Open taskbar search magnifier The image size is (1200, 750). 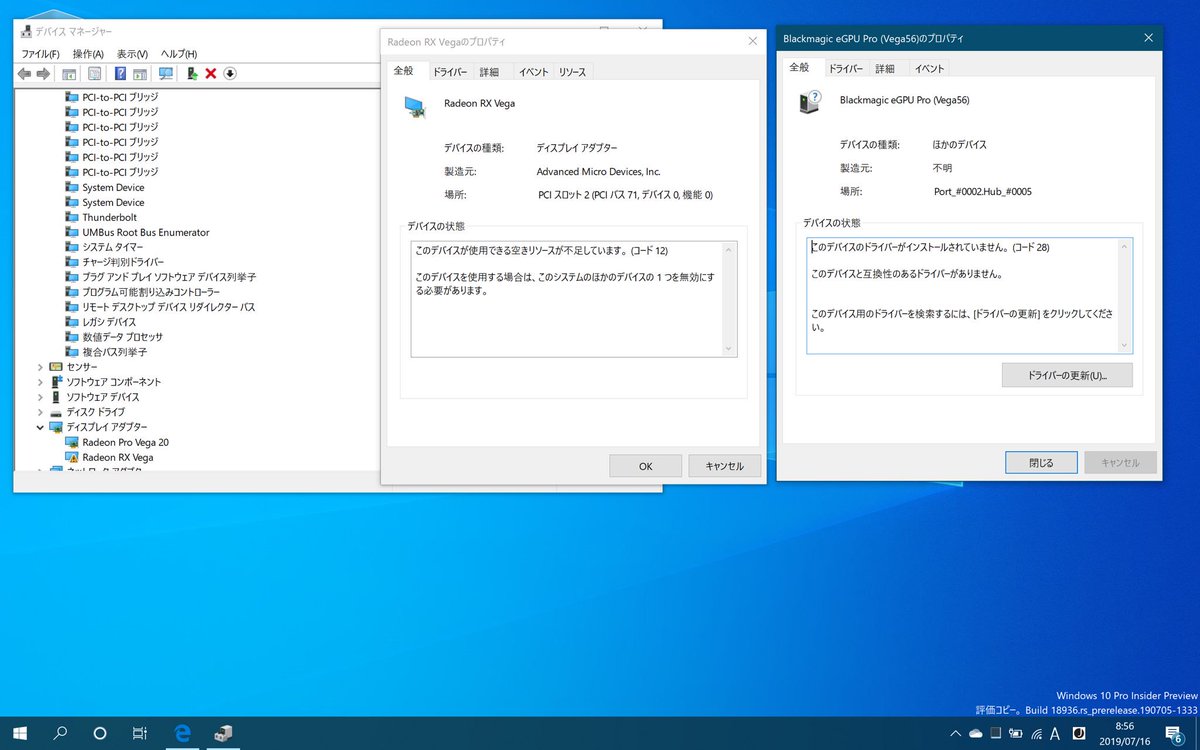tap(60, 733)
